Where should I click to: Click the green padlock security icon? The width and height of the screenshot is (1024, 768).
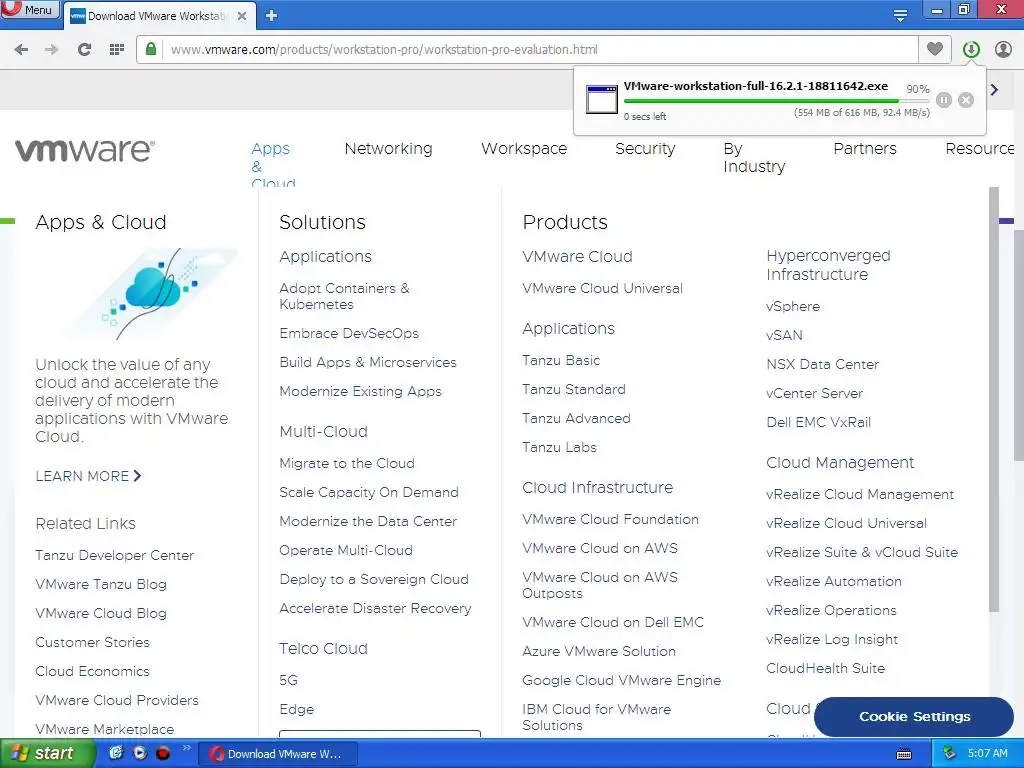pyautogui.click(x=151, y=49)
